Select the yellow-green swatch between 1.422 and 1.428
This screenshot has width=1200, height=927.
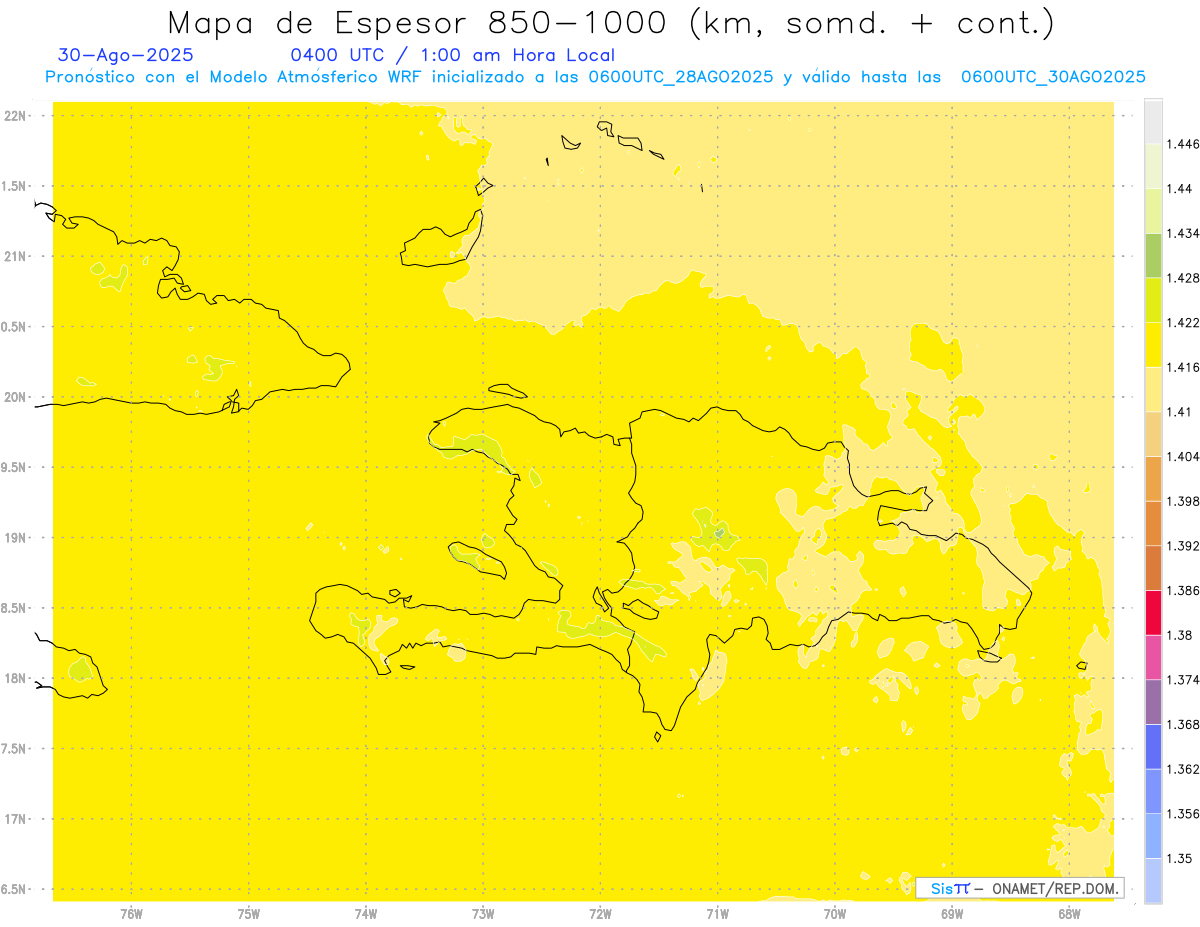point(1153,300)
